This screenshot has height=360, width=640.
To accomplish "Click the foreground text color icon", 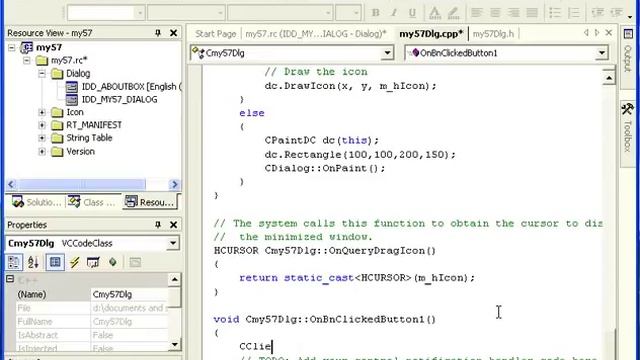I will coord(435,13).
